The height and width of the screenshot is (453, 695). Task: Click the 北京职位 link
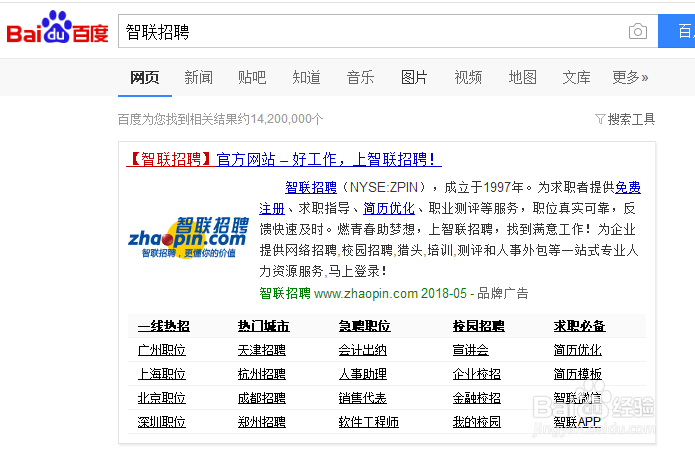(161, 398)
